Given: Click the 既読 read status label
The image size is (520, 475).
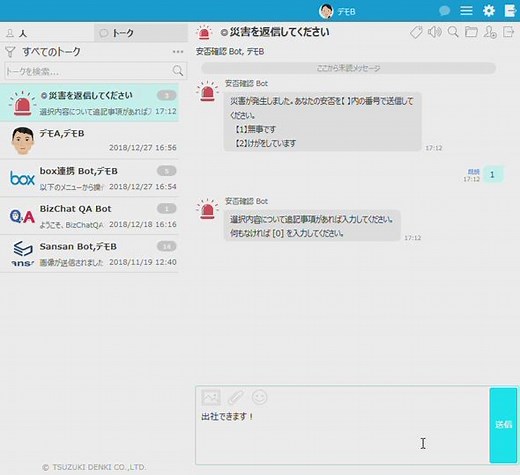Looking at the screenshot, I should point(473,172).
